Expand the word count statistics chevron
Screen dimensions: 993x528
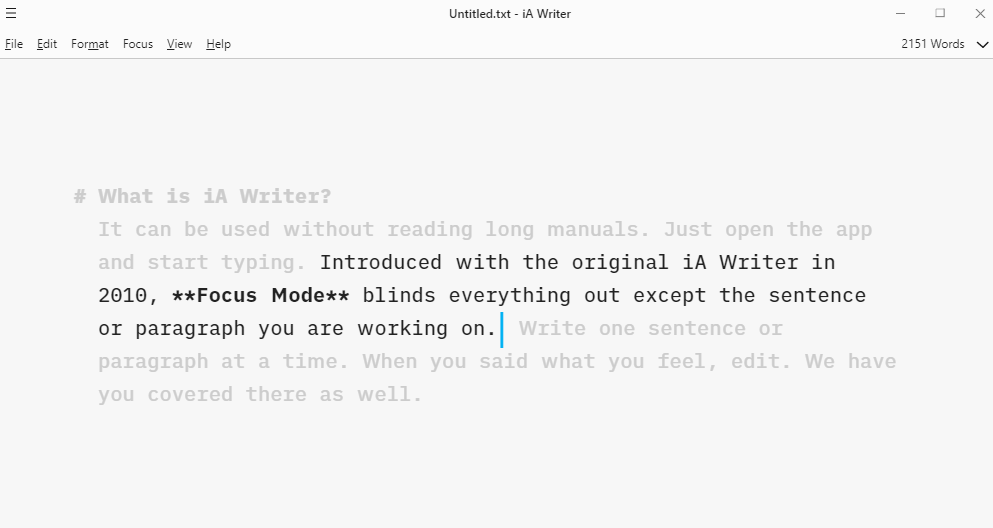coord(982,44)
